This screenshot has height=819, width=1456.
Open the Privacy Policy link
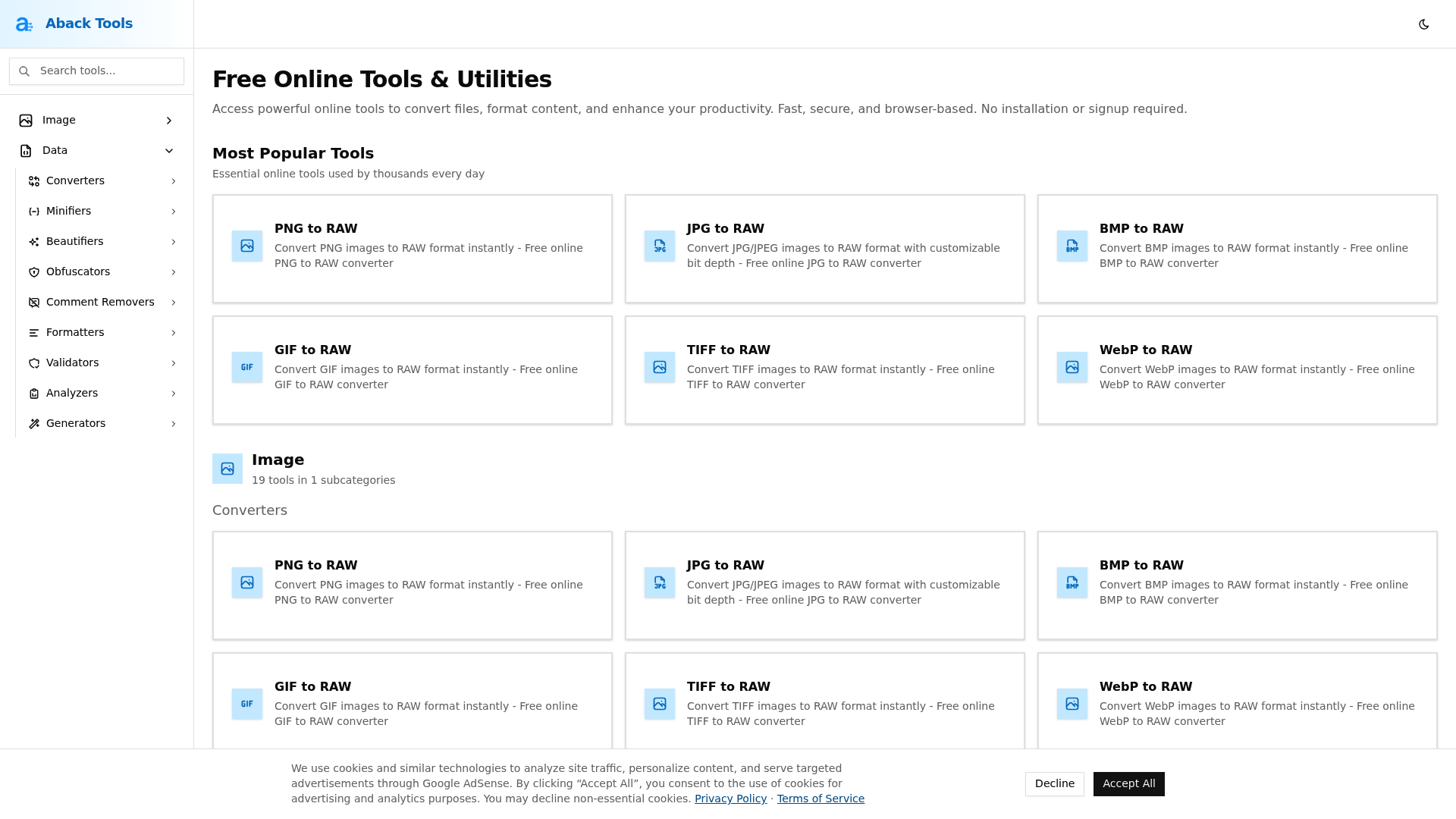[730, 799]
